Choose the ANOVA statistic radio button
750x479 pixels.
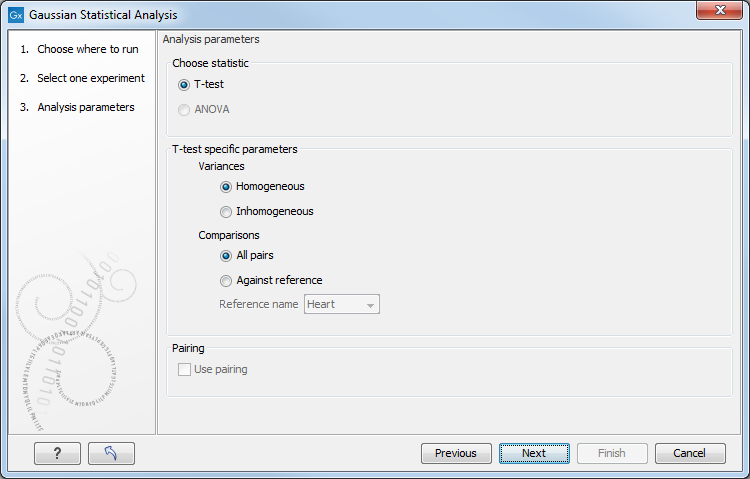pos(184,110)
